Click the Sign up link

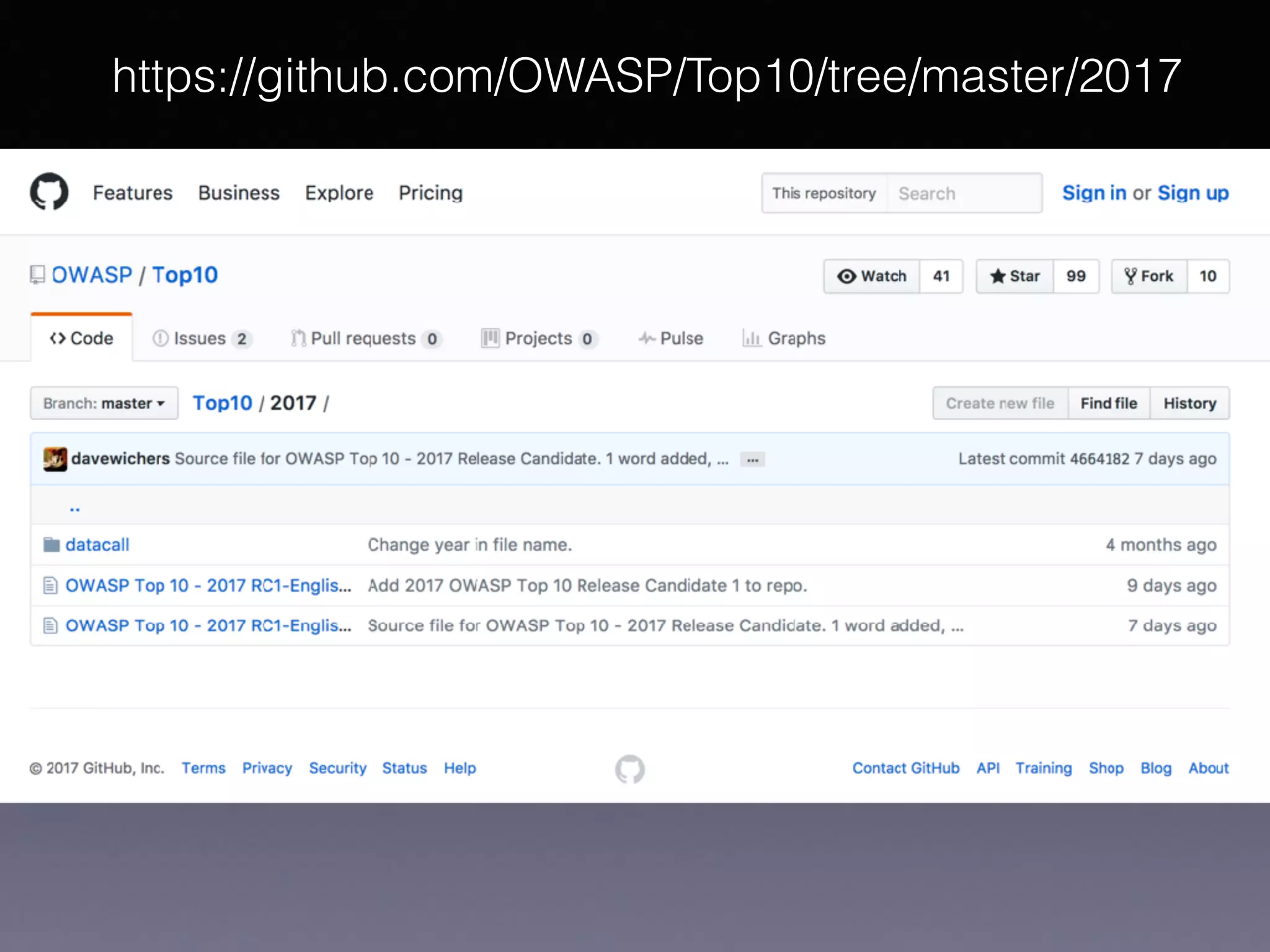[1193, 193]
